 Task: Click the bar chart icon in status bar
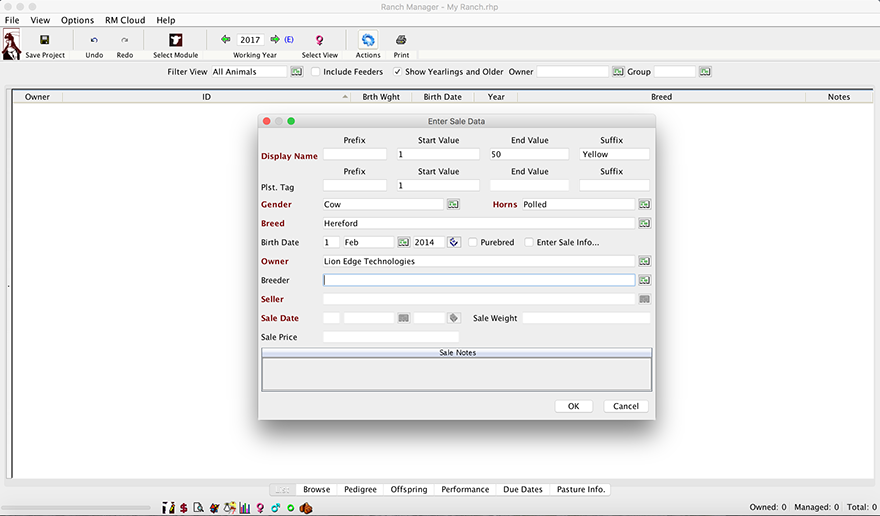(x=244, y=508)
